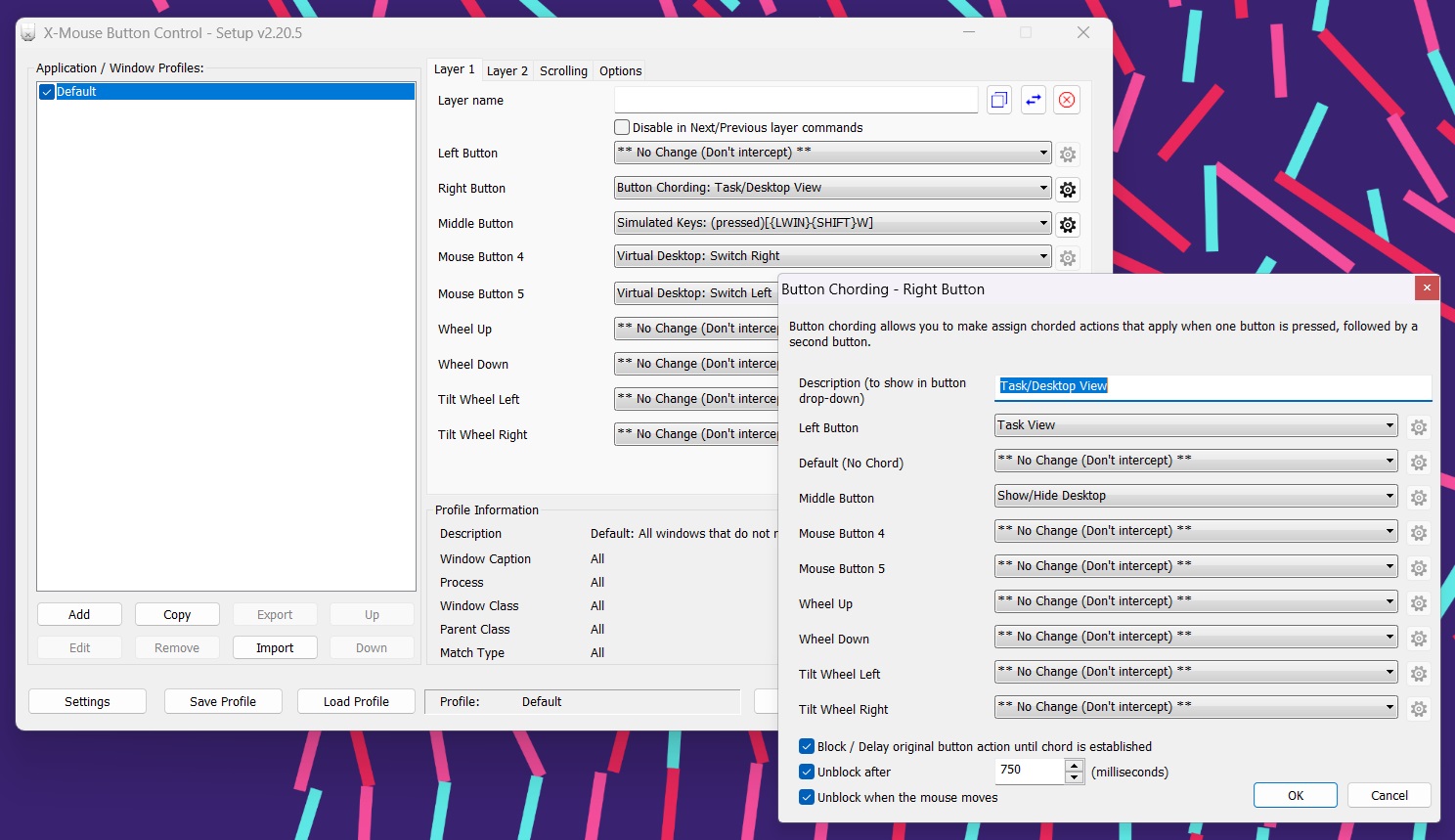Switch to the Layer 2 tab

(x=507, y=70)
